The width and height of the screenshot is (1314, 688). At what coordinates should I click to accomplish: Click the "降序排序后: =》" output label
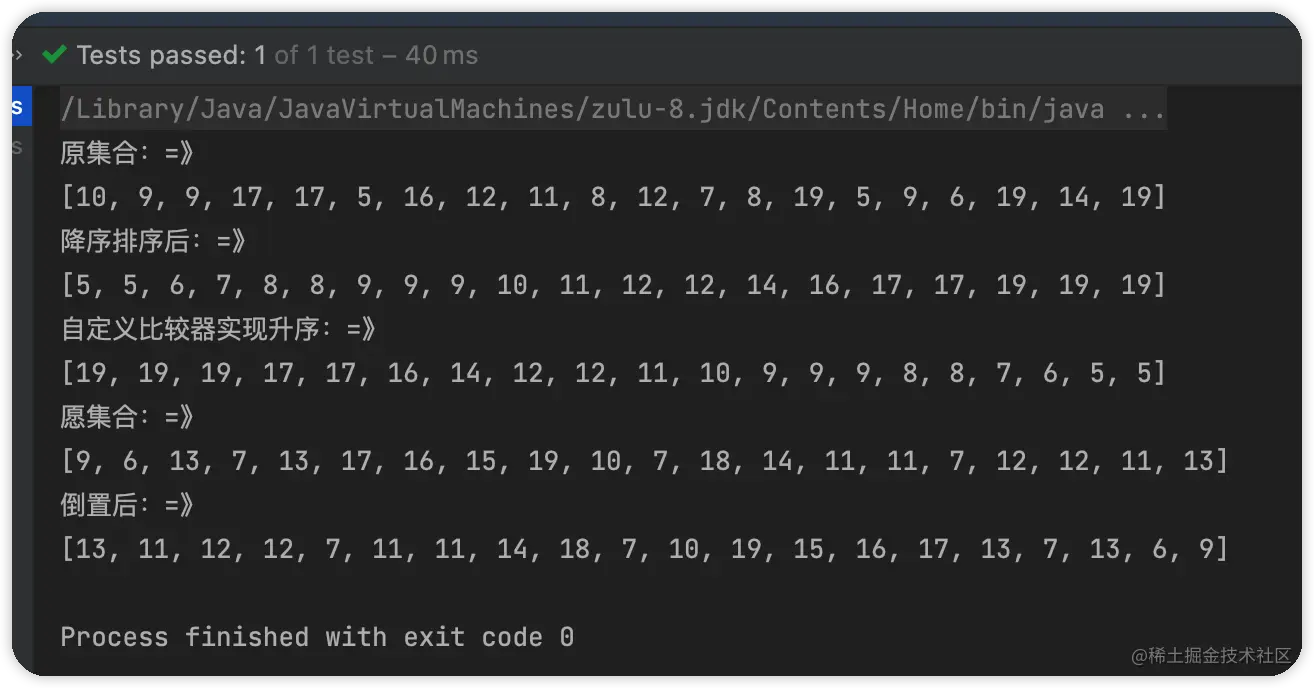point(153,241)
